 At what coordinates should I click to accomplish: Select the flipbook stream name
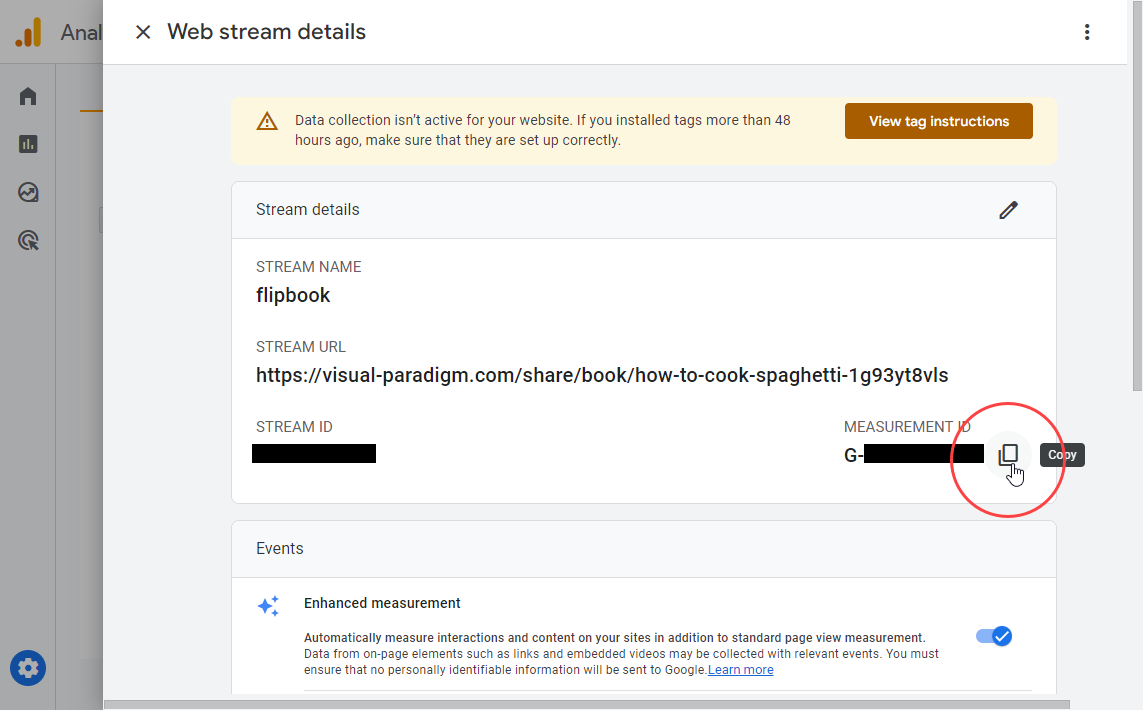click(293, 295)
